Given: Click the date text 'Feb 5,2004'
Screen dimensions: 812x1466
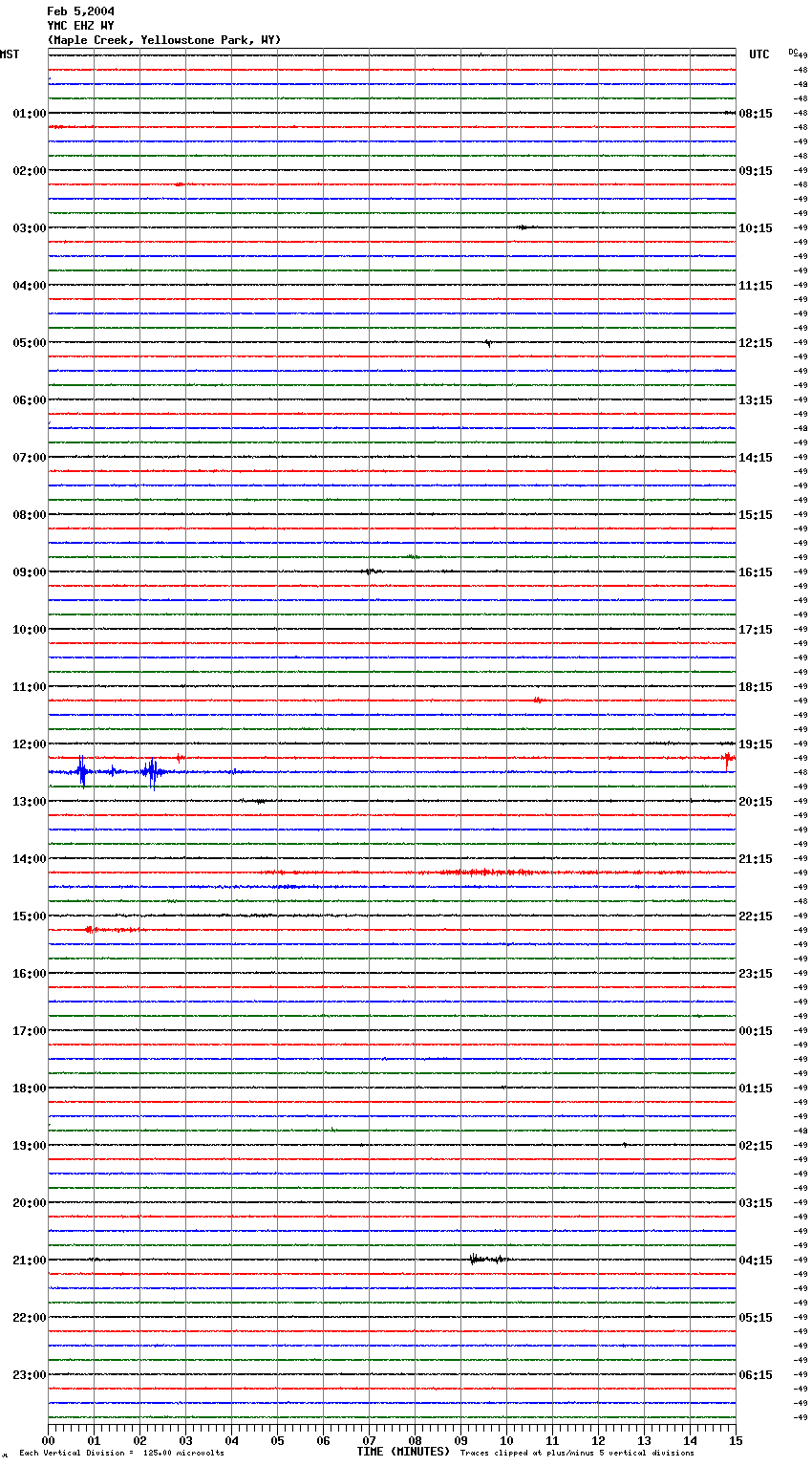Looking at the screenshot, I should coord(80,11).
